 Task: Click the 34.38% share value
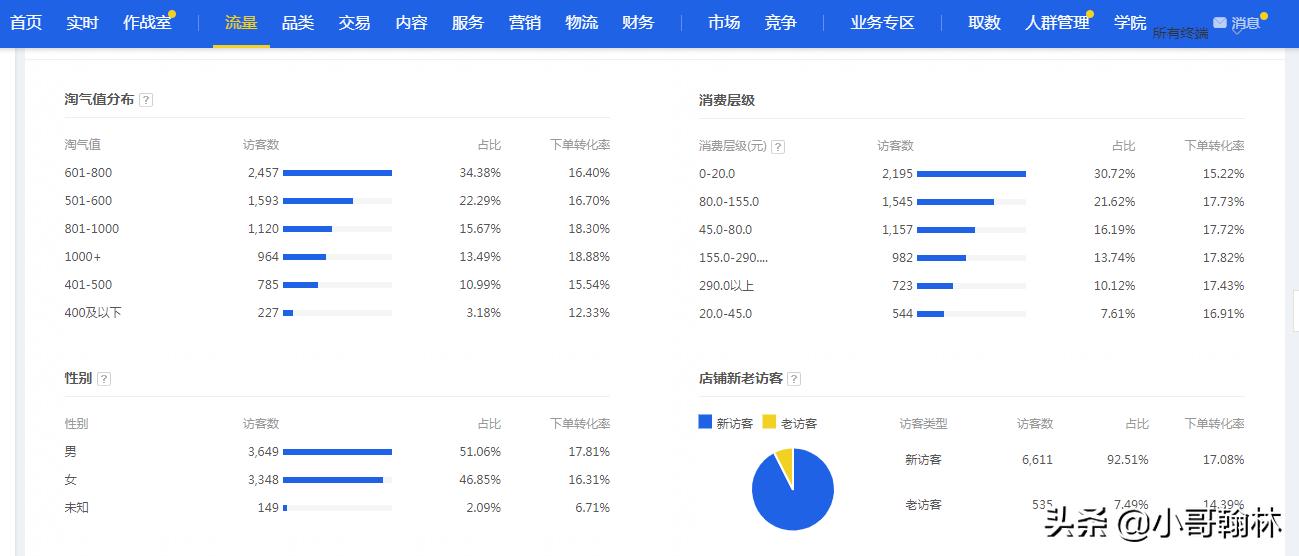coord(480,173)
